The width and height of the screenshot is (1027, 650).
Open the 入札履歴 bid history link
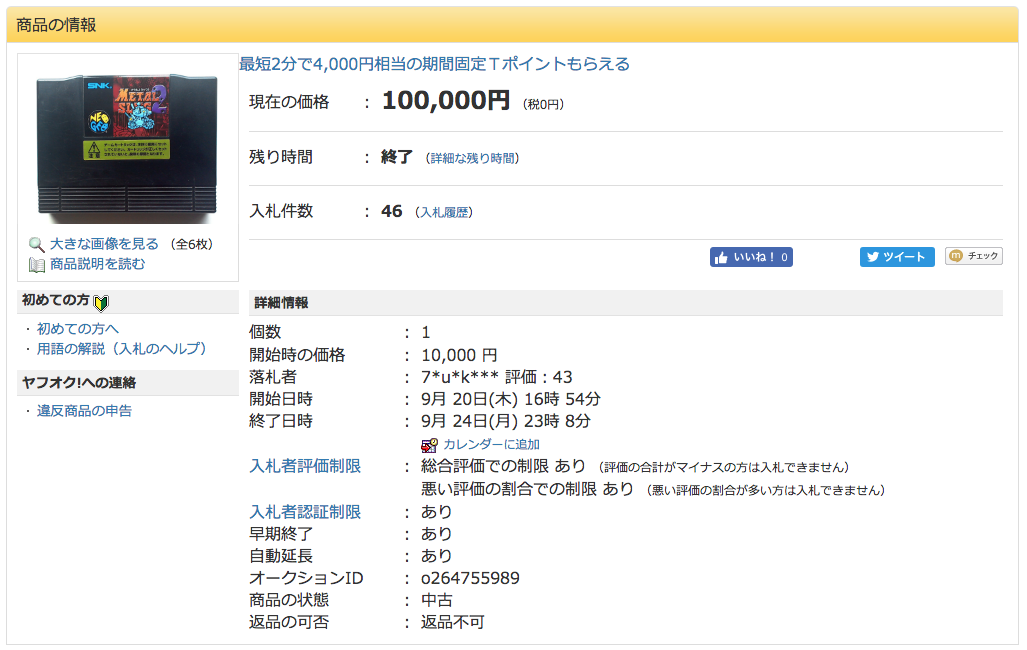pyautogui.click(x=444, y=212)
